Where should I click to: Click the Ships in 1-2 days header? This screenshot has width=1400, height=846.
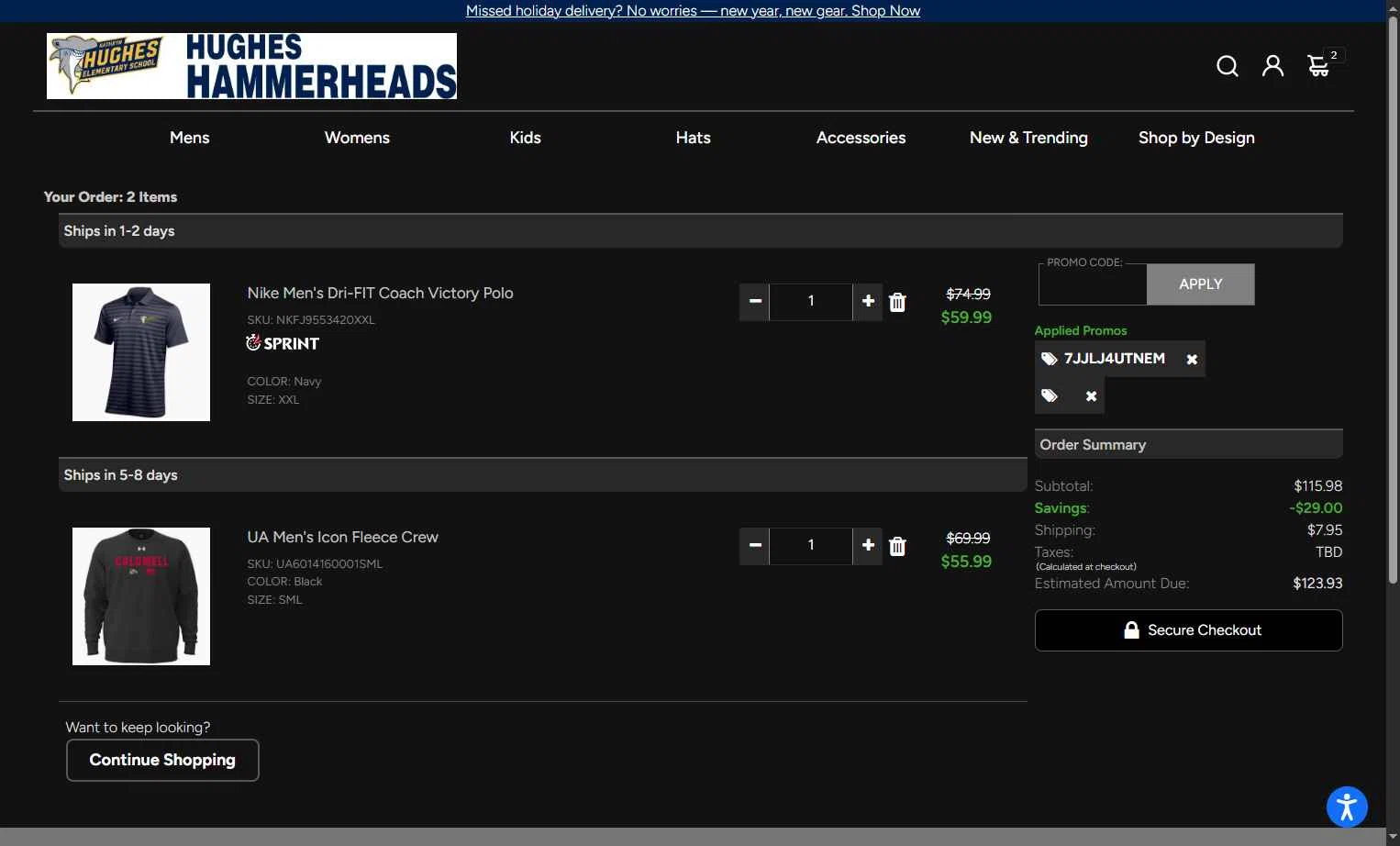(700, 231)
